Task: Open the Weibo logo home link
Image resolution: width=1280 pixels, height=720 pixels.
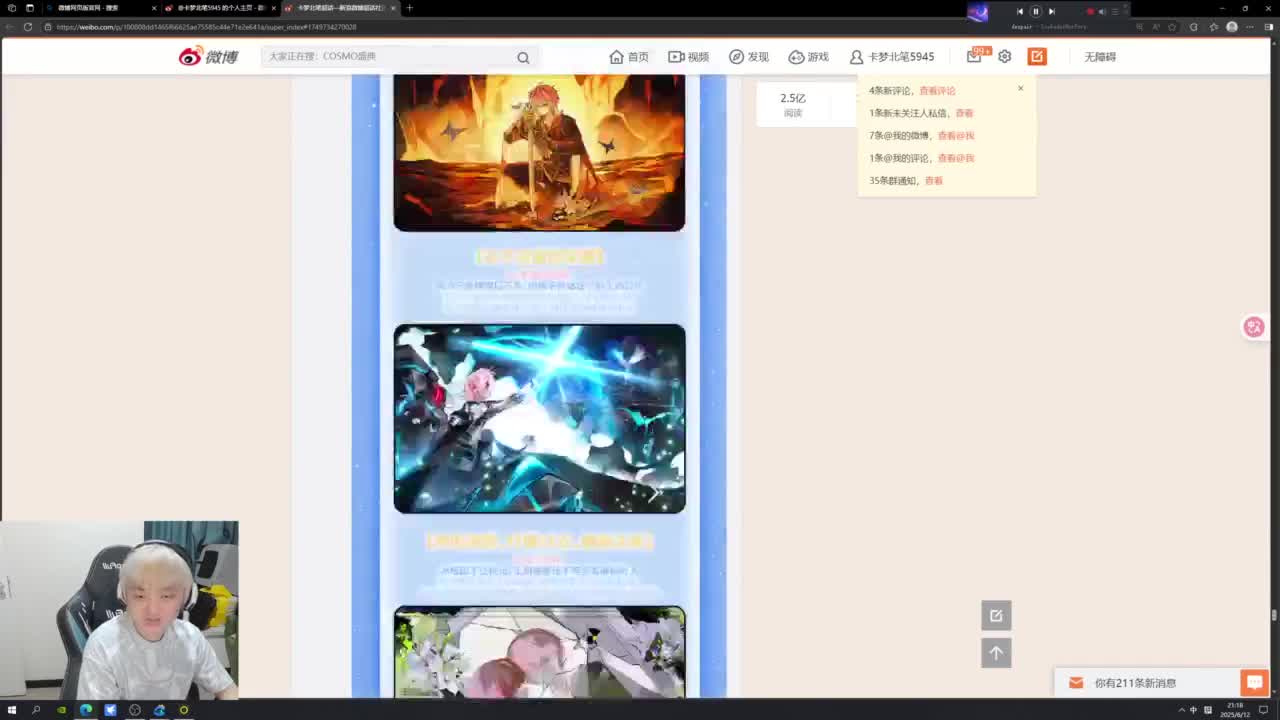Action: click(x=208, y=57)
